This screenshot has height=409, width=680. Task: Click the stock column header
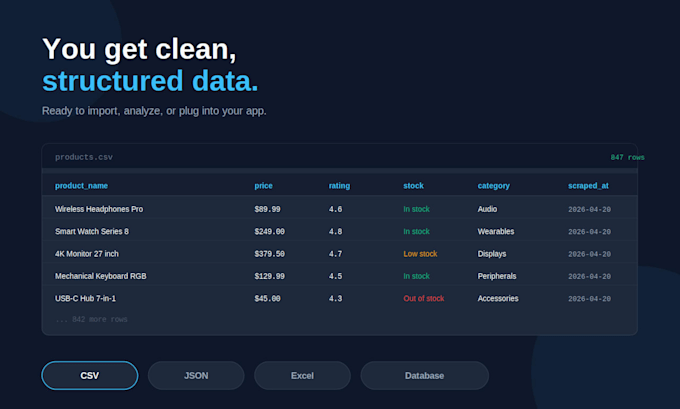point(414,186)
